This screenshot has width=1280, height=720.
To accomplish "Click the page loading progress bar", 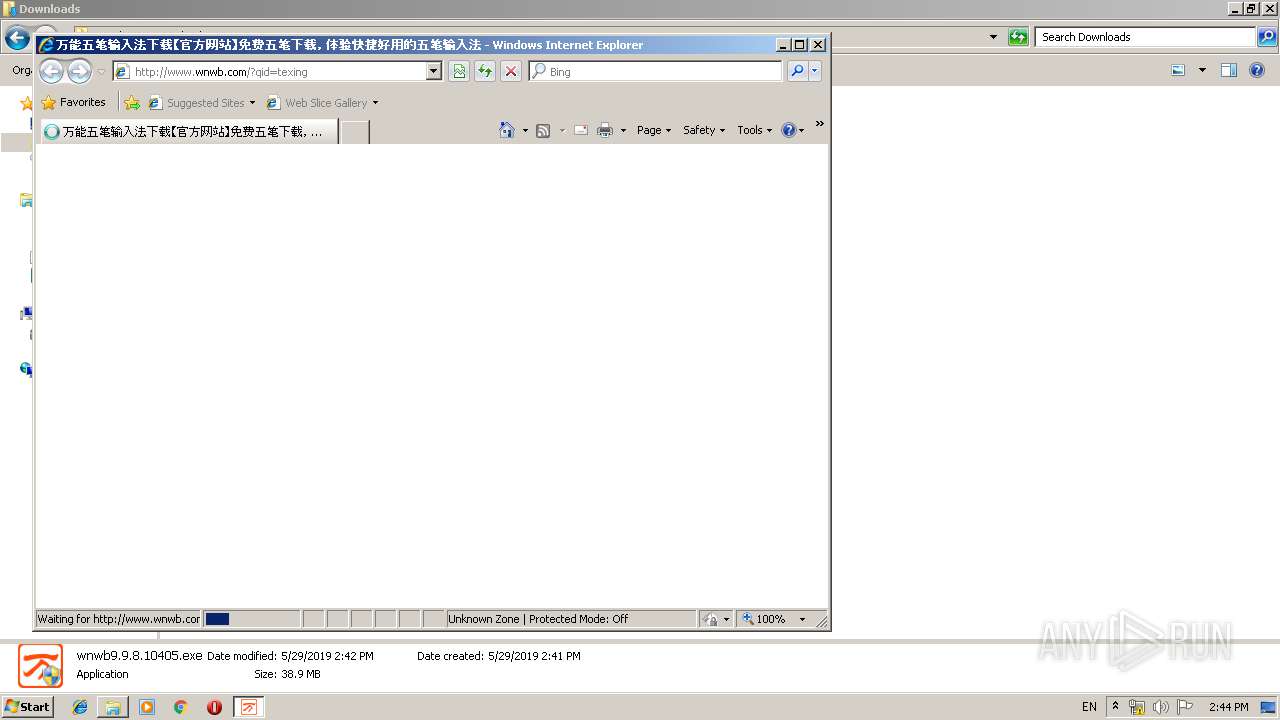I will pos(251,619).
